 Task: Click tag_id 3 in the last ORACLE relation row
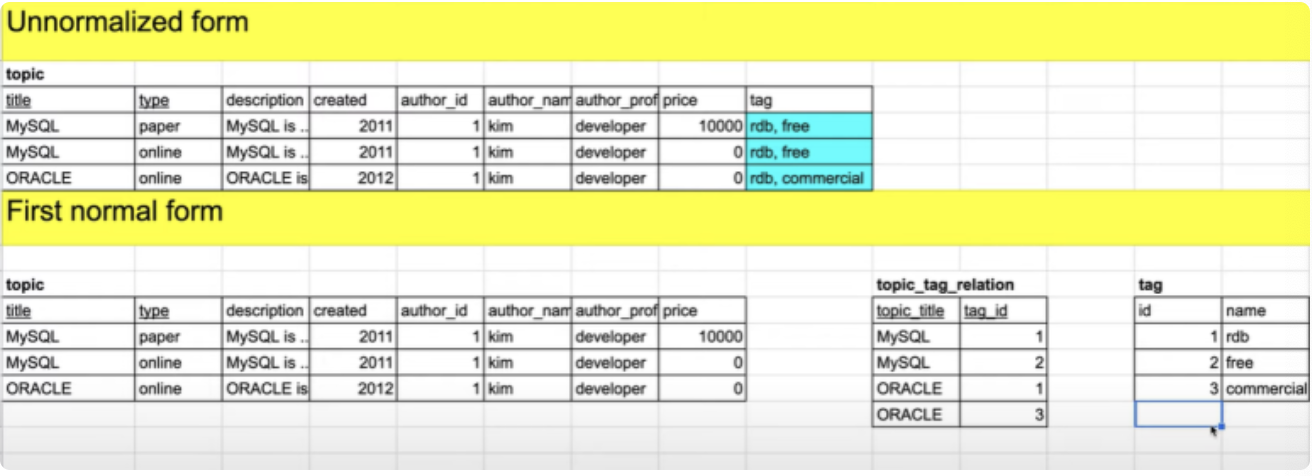[x=1003, y=415]
